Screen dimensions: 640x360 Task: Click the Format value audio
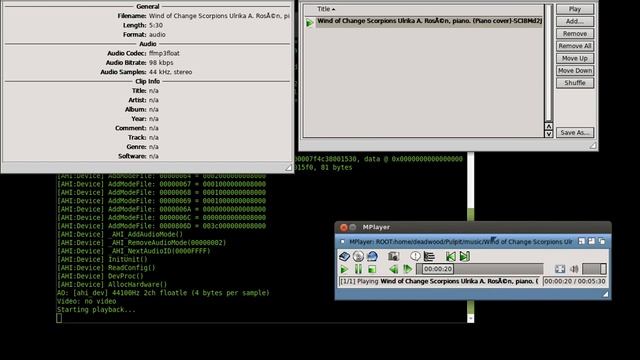tap(157, 35)
